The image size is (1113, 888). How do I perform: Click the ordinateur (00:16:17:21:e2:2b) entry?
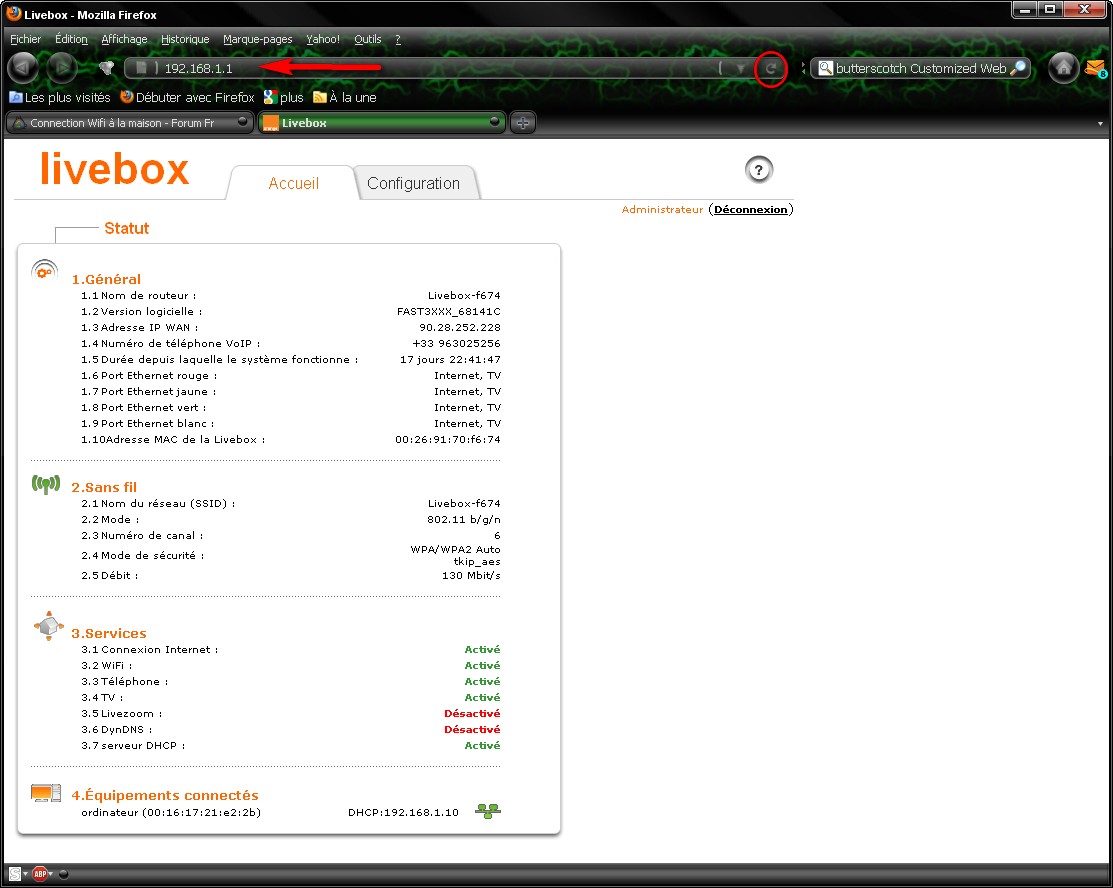pyautogui.click(x=171, y=812)
